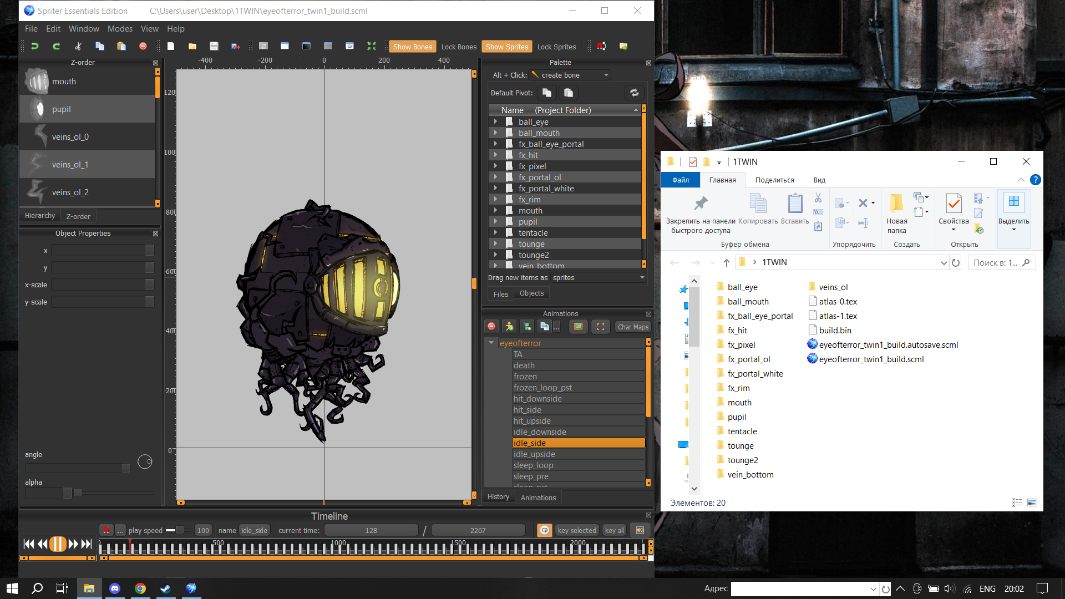Toggle the Show Sprites button
Viewport: 1065px width, 599px height.
pyautogui.click(x=507, y=47)
